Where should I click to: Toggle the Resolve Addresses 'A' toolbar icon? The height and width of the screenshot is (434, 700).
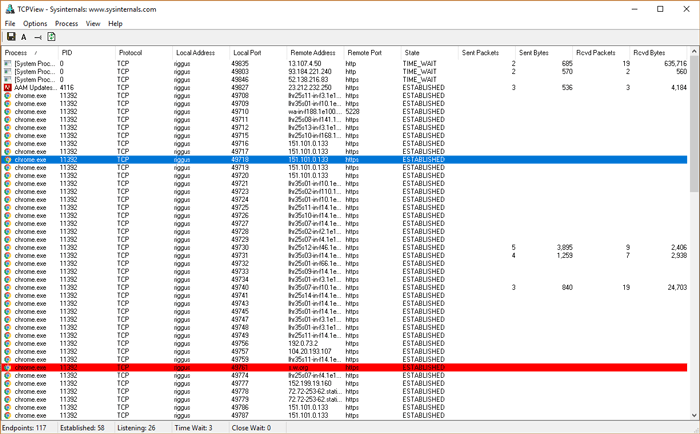click(x=24, y=38)
